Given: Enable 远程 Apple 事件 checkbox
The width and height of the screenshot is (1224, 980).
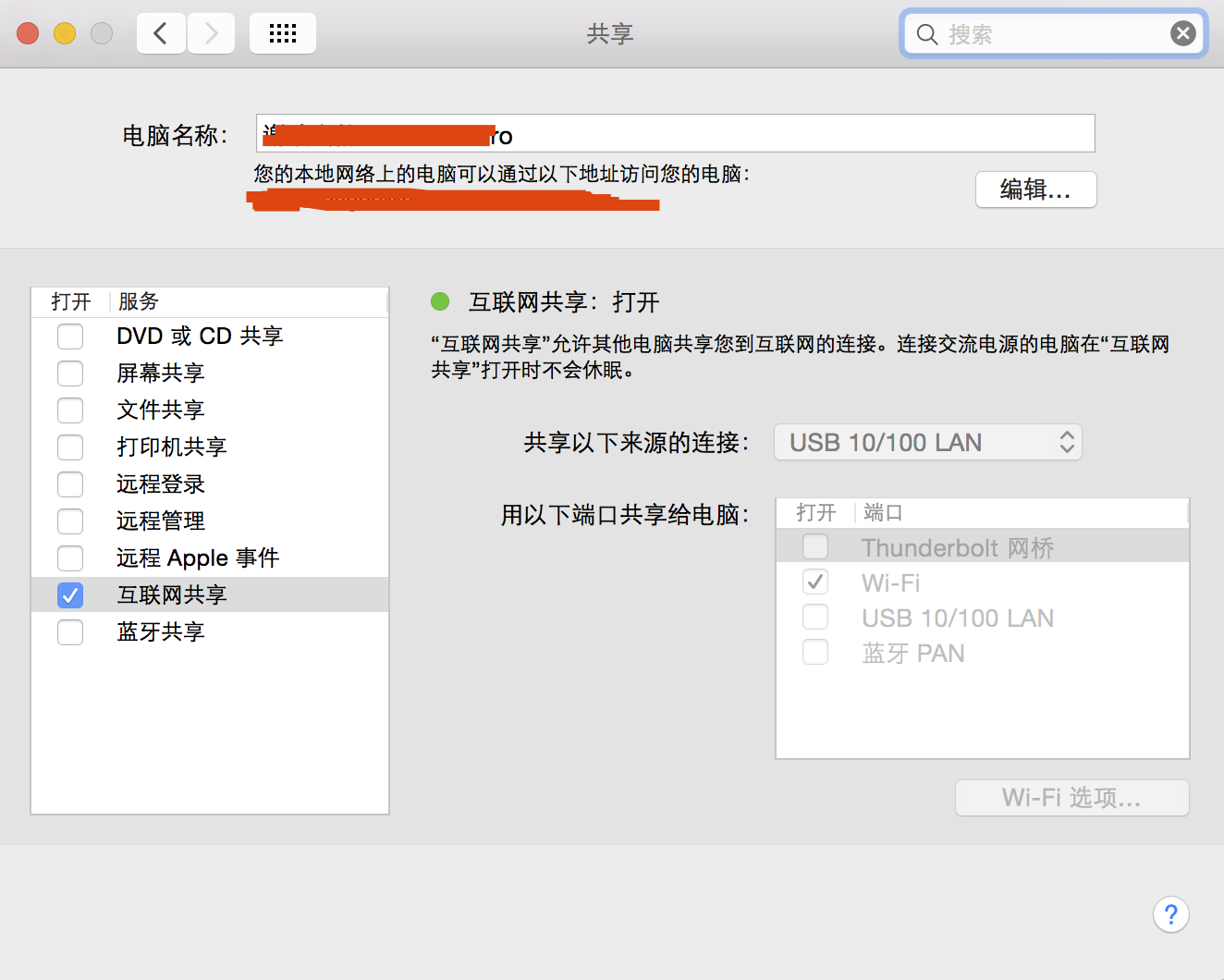Looking at the screenshot, I should click(x=70, y=558).
